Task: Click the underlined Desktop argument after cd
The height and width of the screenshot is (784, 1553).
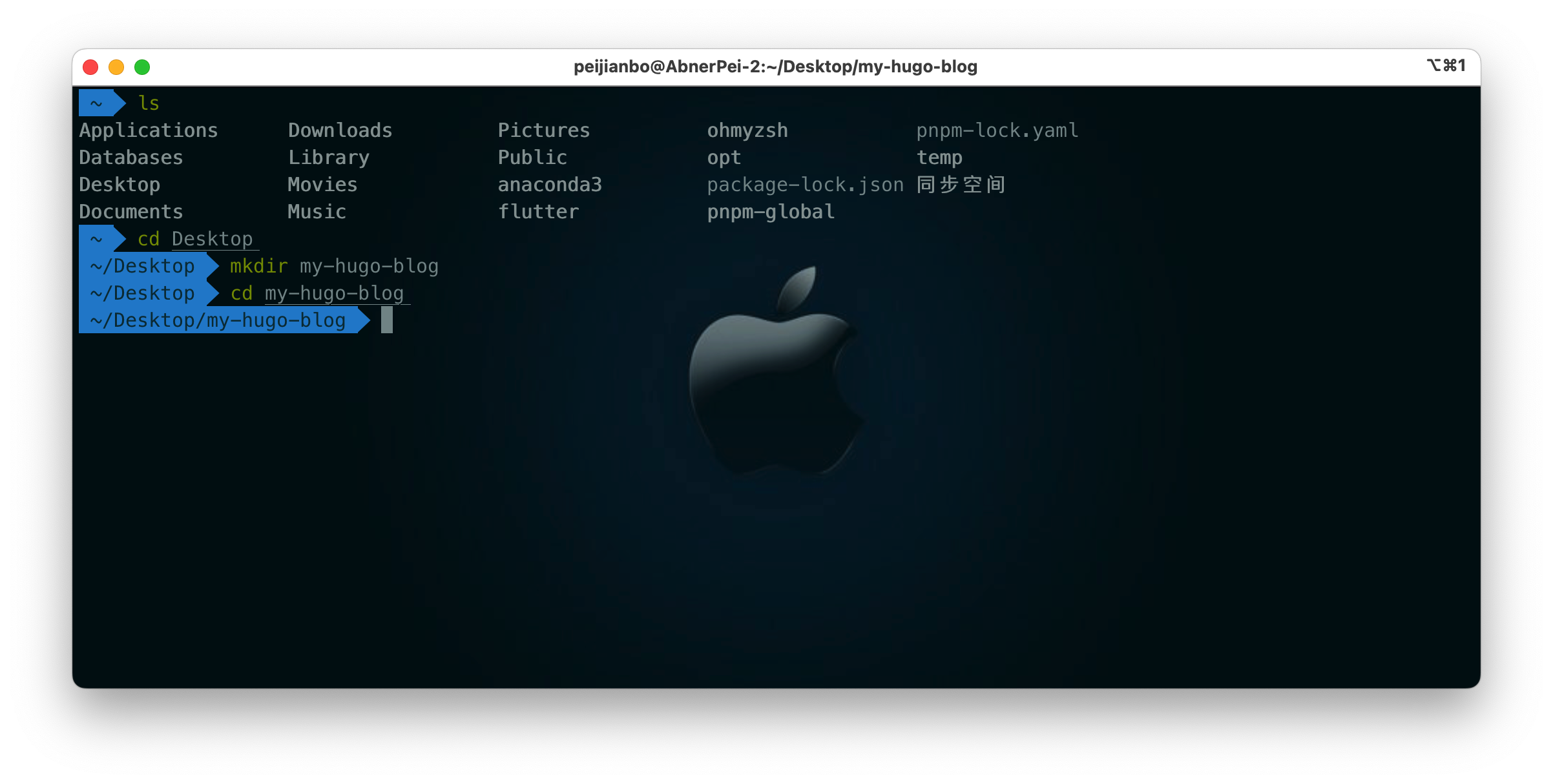Action: click(x=213, y=239)
